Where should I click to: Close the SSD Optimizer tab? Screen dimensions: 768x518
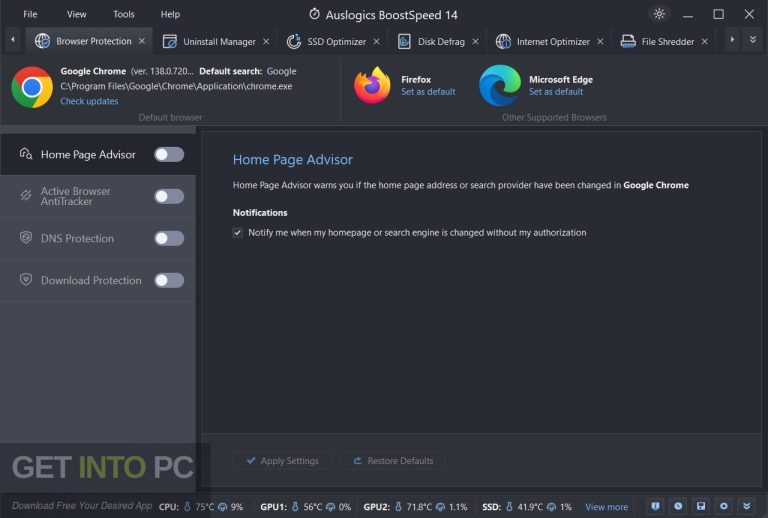tap(376, 42)
